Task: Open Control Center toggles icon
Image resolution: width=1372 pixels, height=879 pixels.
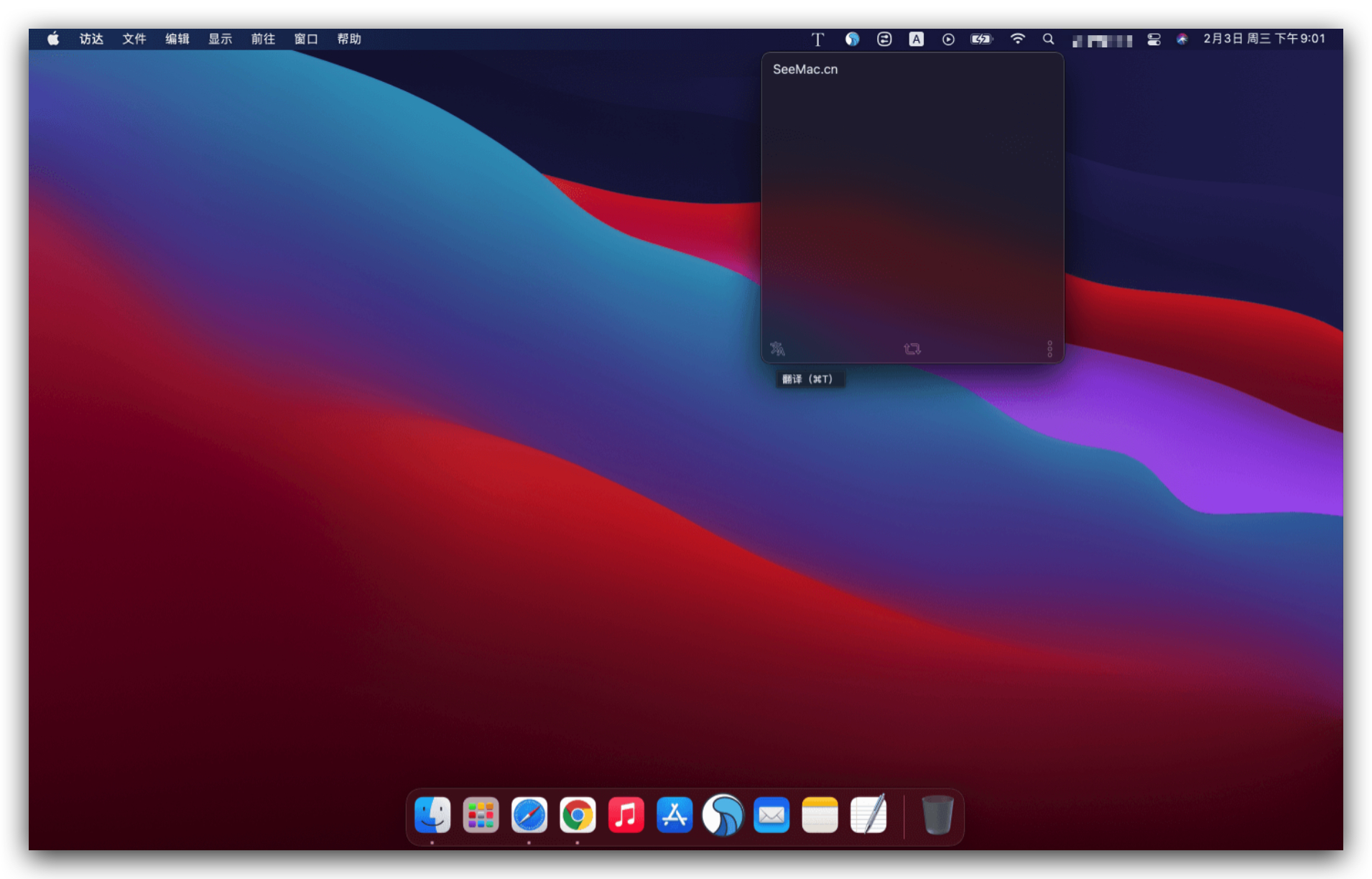Action: 1154,39
